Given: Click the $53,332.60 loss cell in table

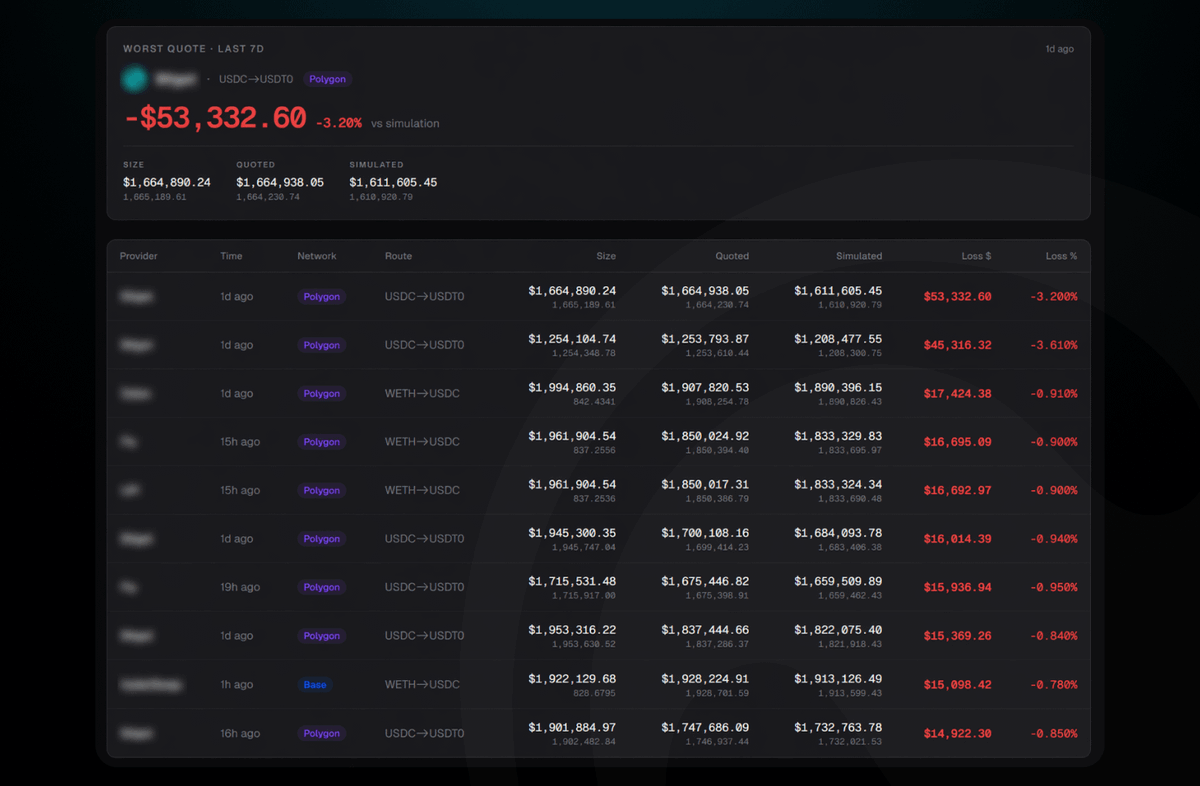Looking at the screenshot, I should click(958, 297).
